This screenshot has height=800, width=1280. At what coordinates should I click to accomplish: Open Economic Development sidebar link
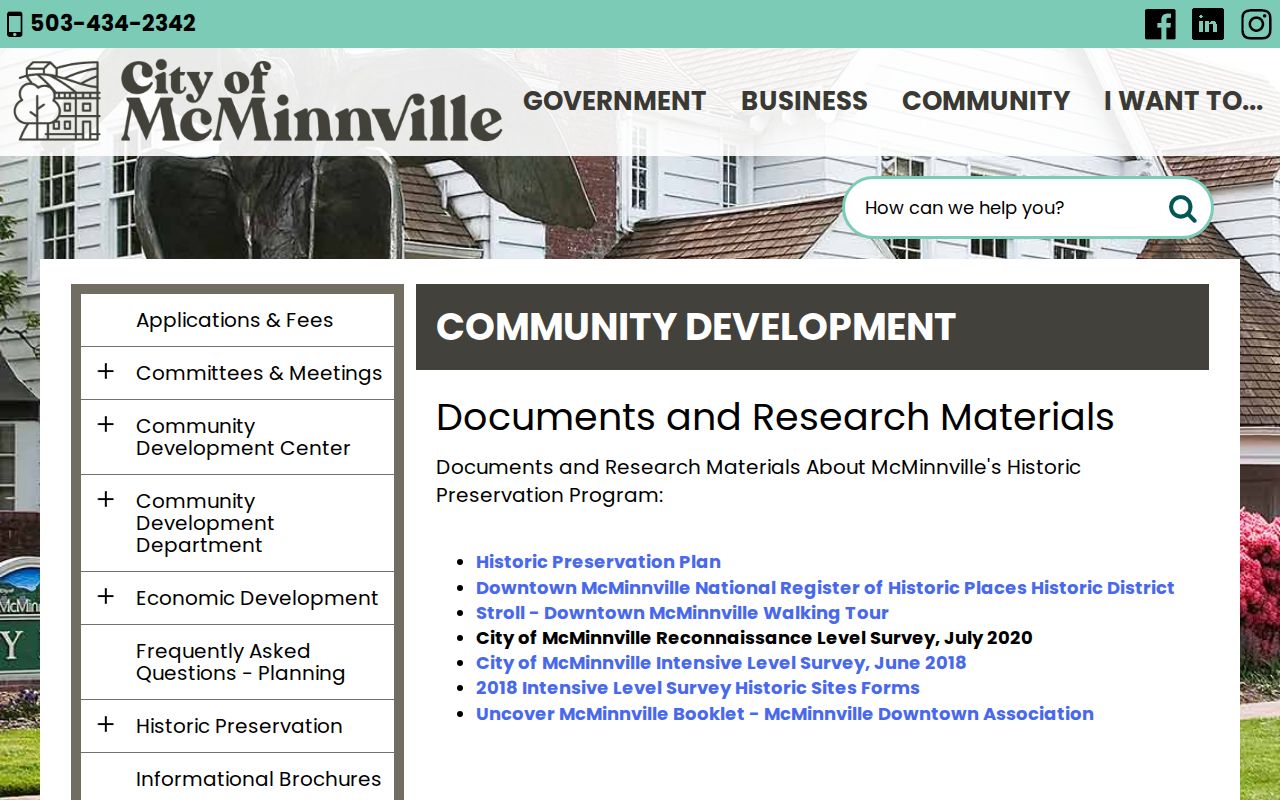(257, 598)
